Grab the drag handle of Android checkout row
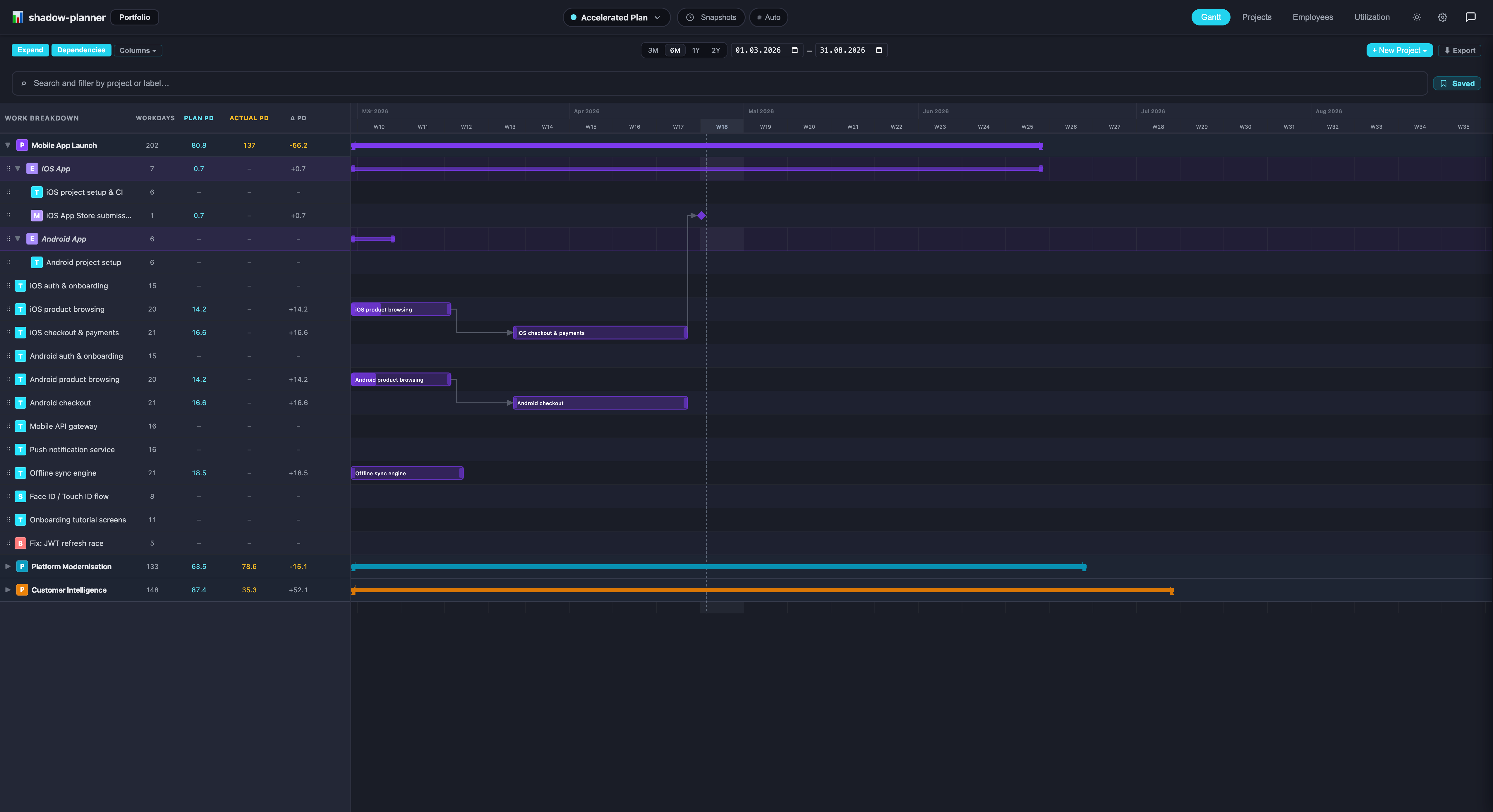 point(8,402)
